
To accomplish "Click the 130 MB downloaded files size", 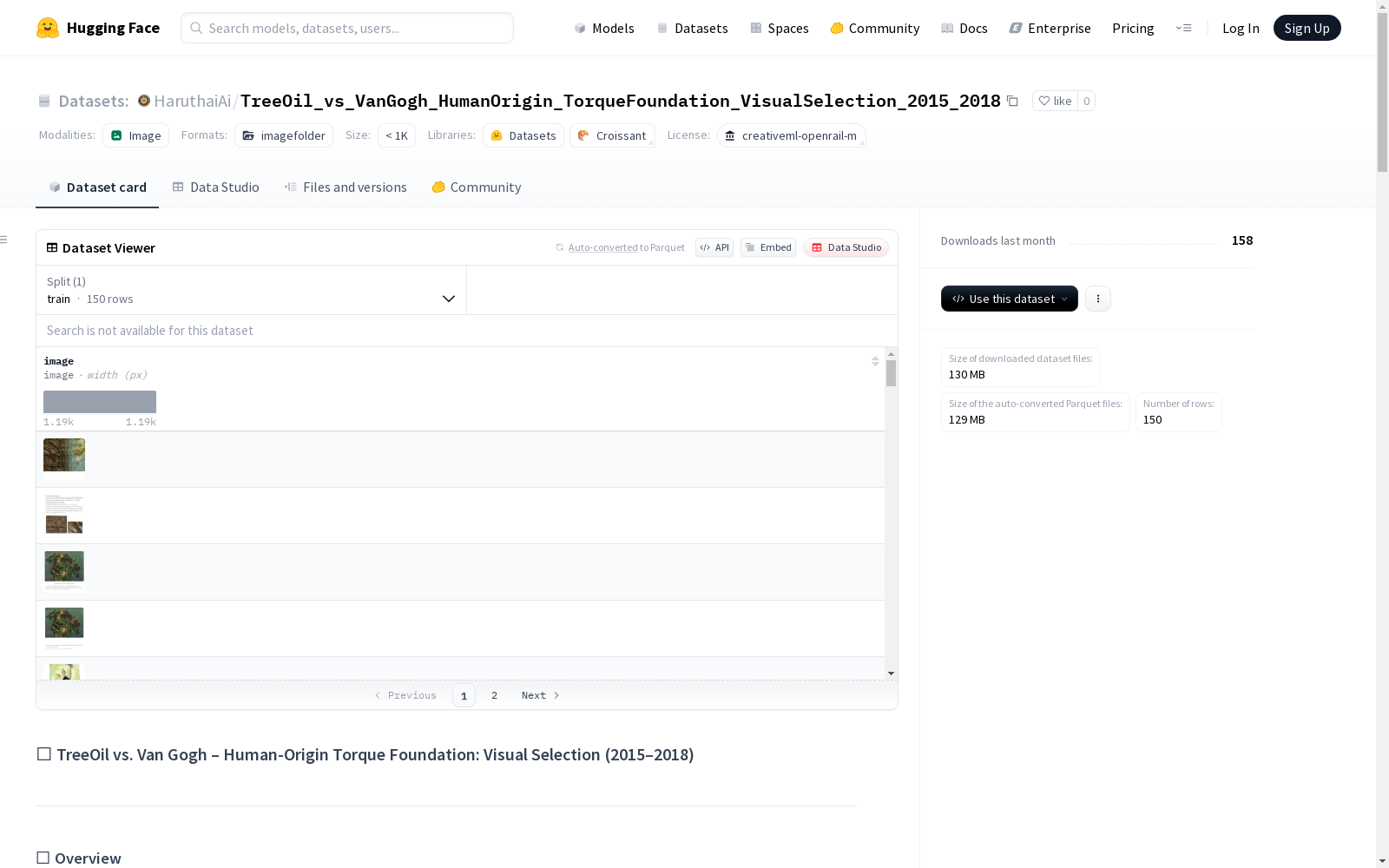I will click(967, 375).
